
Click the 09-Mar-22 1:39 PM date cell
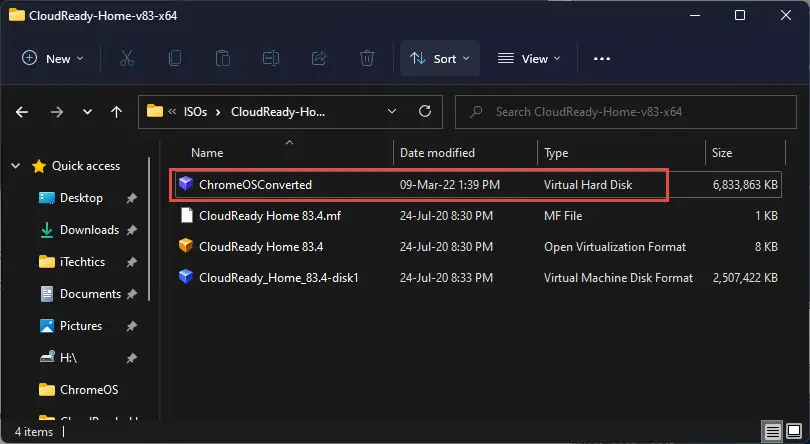[449, 185]
